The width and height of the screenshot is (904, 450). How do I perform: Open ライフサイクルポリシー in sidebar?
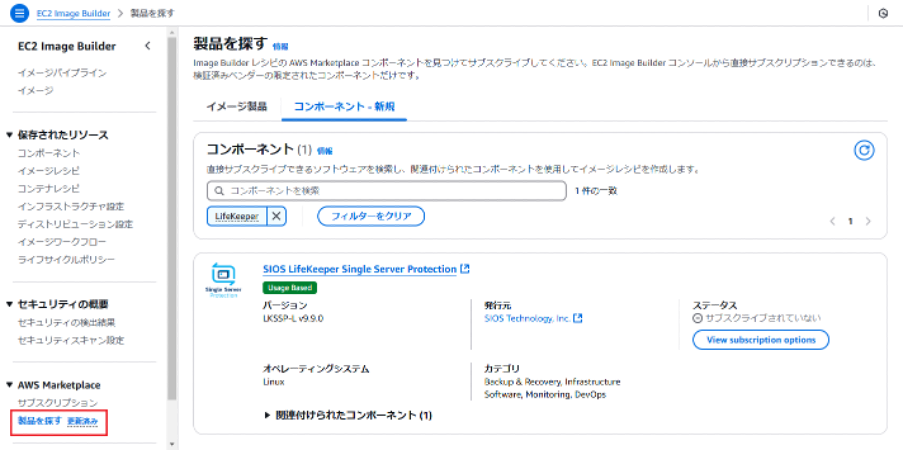66,260
